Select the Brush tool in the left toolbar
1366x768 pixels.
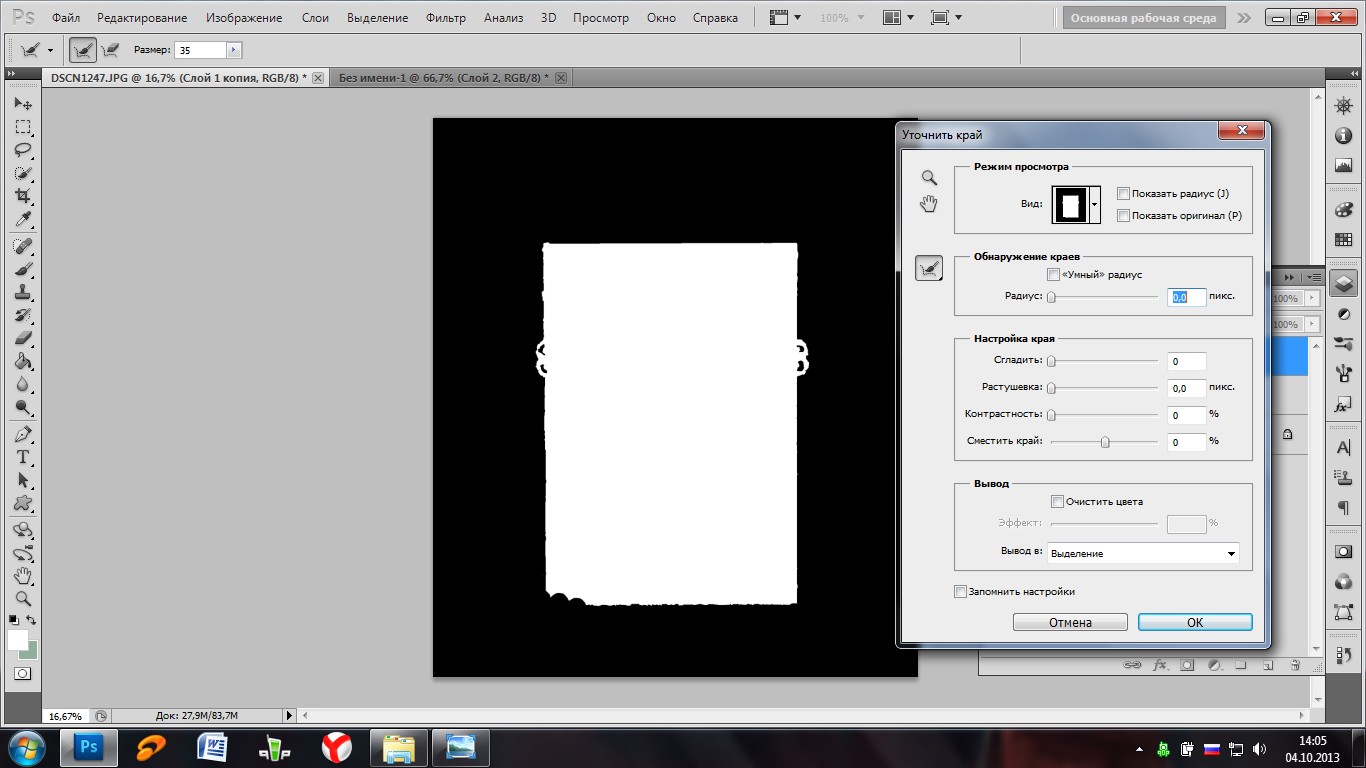[x=23, y=269]
